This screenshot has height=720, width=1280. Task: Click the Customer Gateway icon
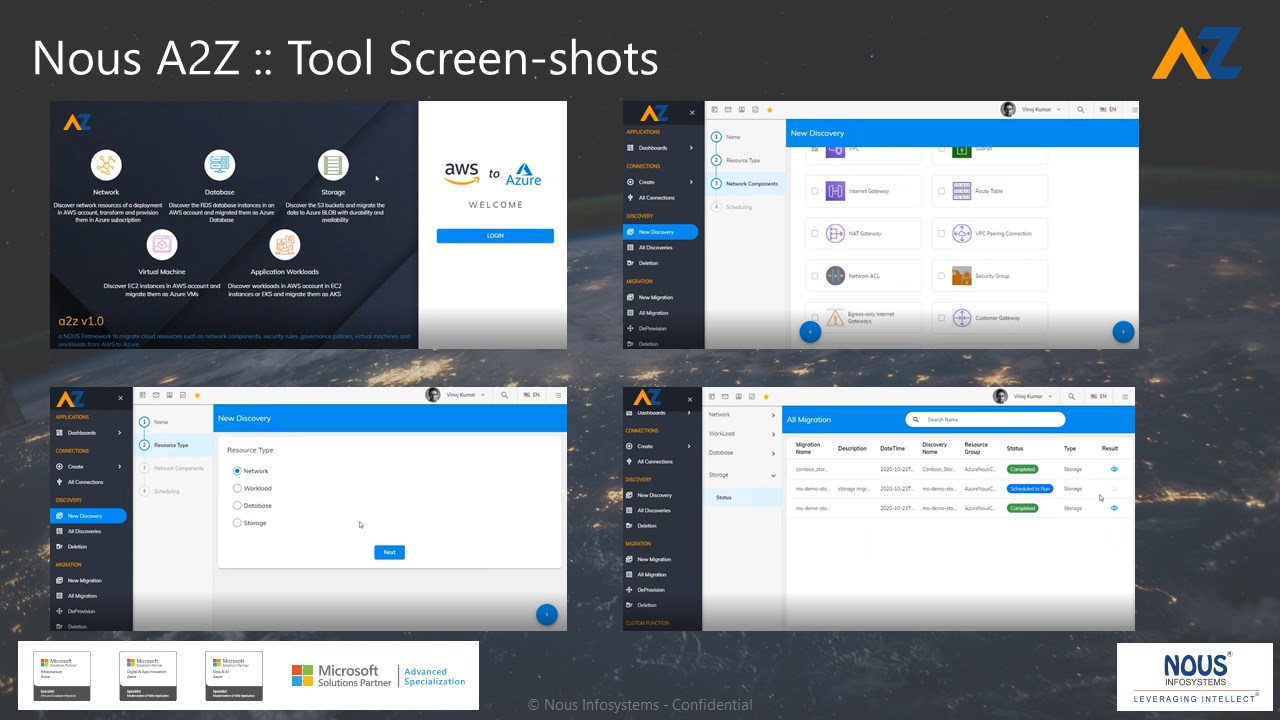tap(962, 318)
